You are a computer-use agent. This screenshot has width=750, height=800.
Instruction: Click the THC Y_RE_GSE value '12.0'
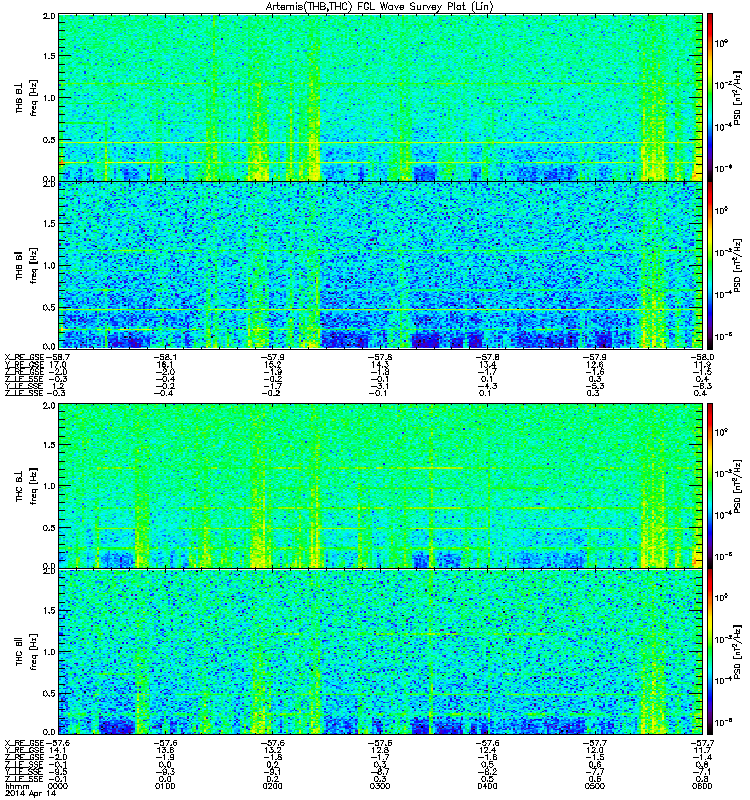tap(595, 750)
